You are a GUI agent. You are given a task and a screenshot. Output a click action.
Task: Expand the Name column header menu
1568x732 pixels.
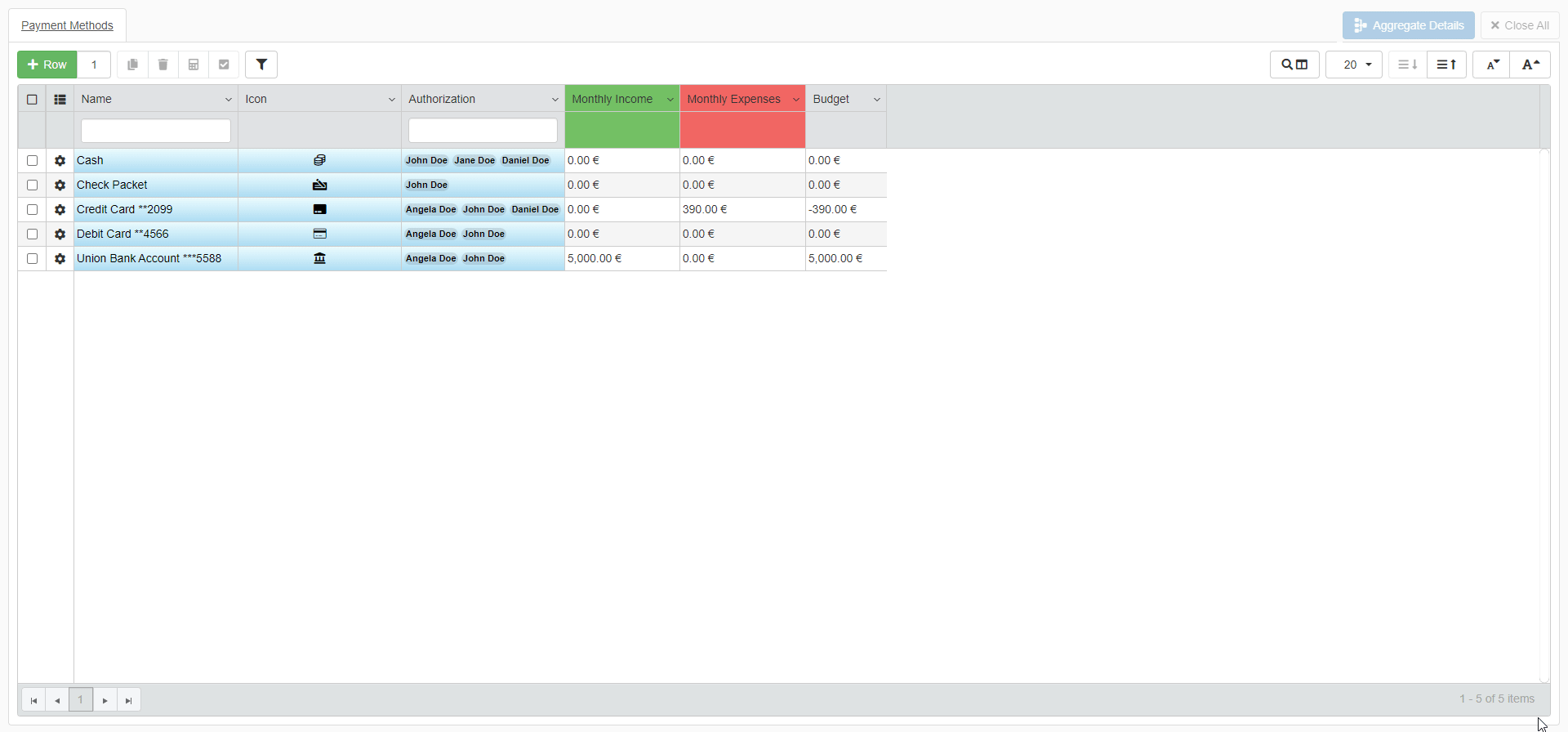pos(228,100)
